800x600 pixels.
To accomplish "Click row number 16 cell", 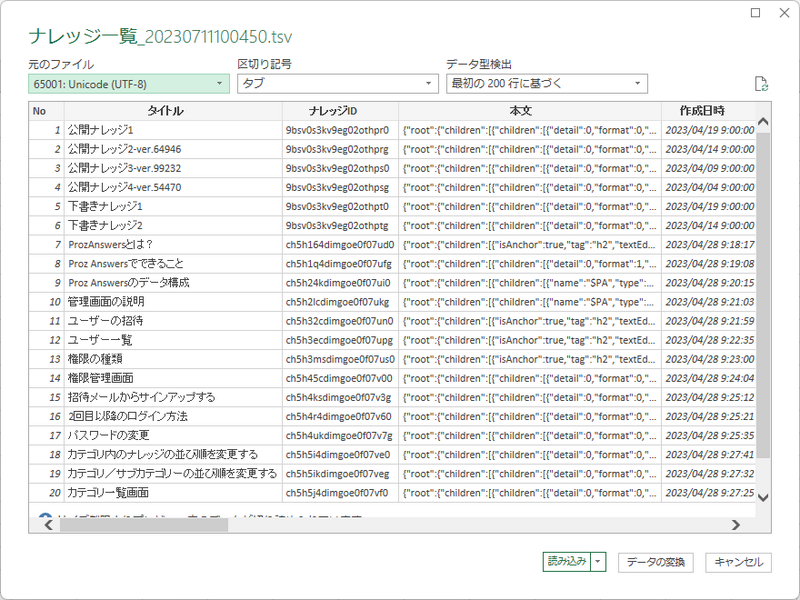I will [x=46, y=417].
